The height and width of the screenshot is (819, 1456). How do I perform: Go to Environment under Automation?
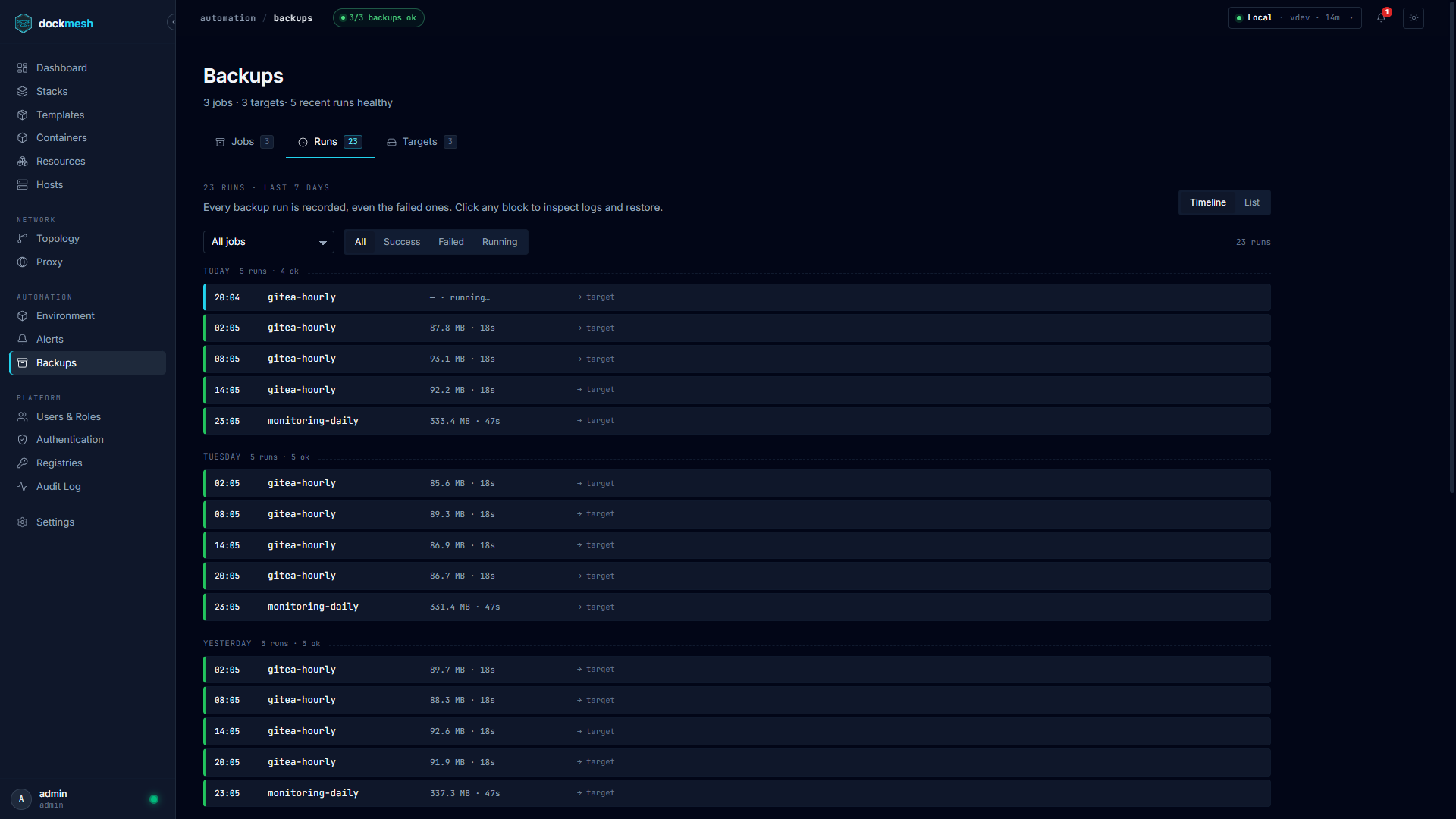87,316
